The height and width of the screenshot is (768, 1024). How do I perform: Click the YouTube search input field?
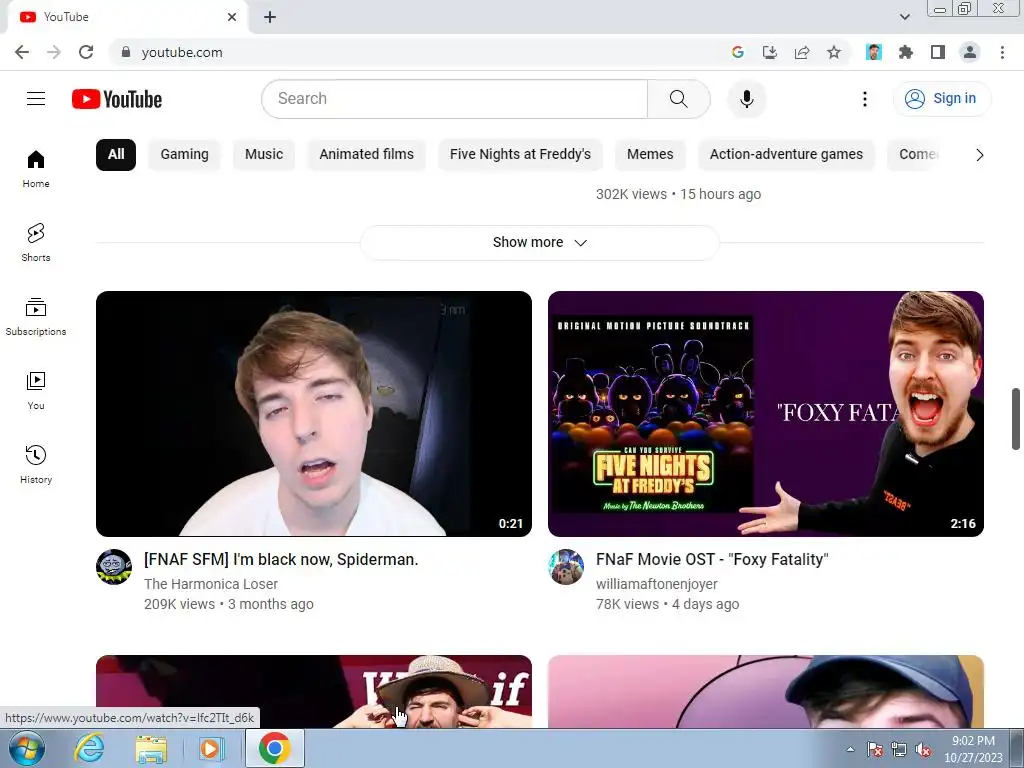(455, 99)
